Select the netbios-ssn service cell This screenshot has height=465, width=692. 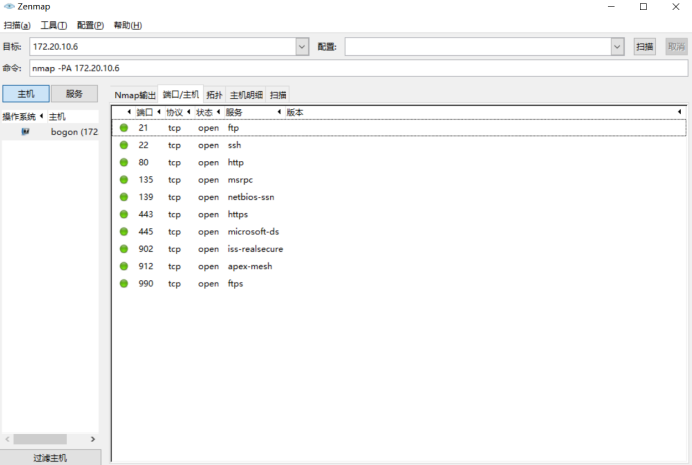point(251,197)
